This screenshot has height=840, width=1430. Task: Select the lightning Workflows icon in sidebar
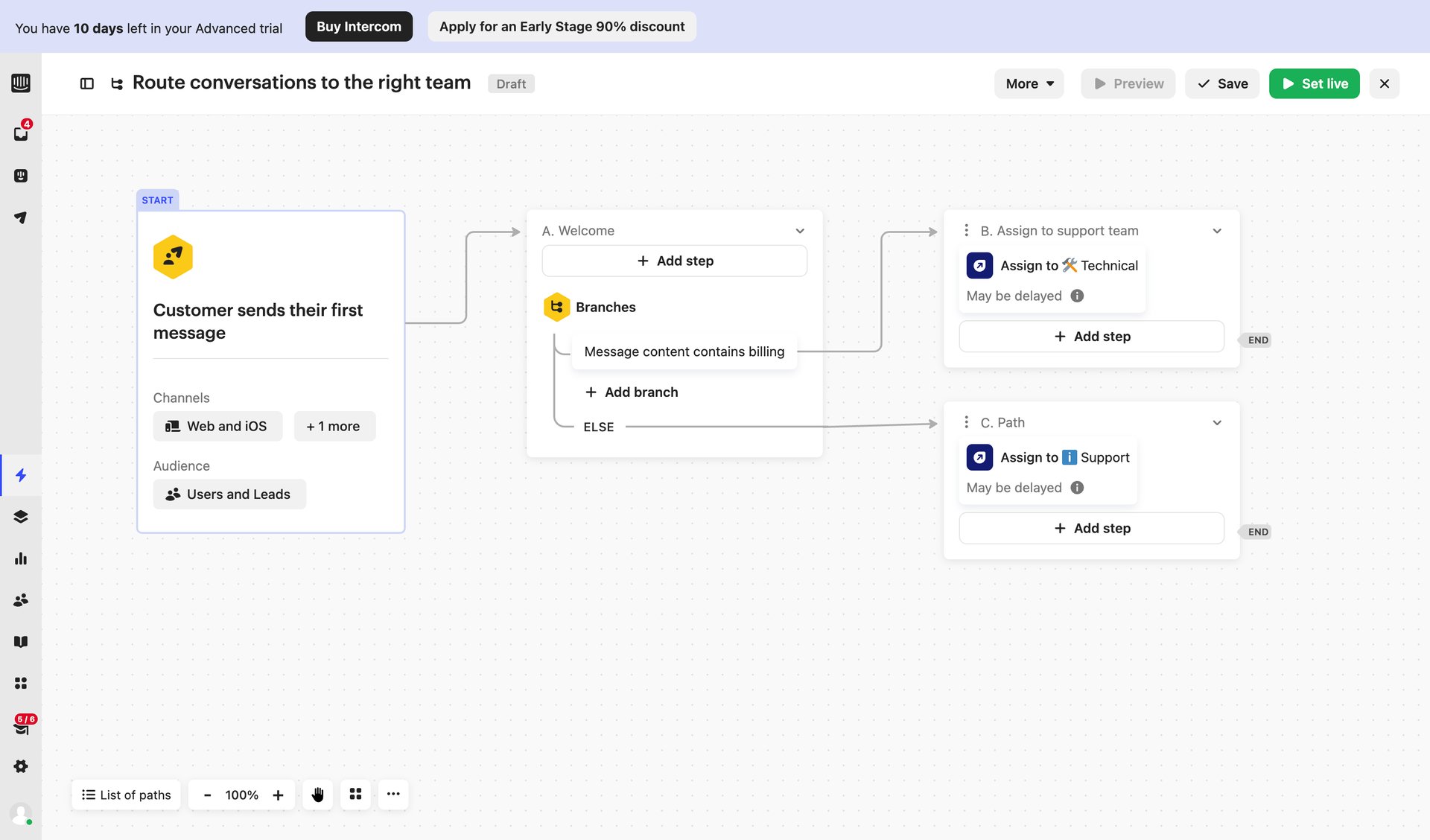pyautogui.click(x=21, y=475)
